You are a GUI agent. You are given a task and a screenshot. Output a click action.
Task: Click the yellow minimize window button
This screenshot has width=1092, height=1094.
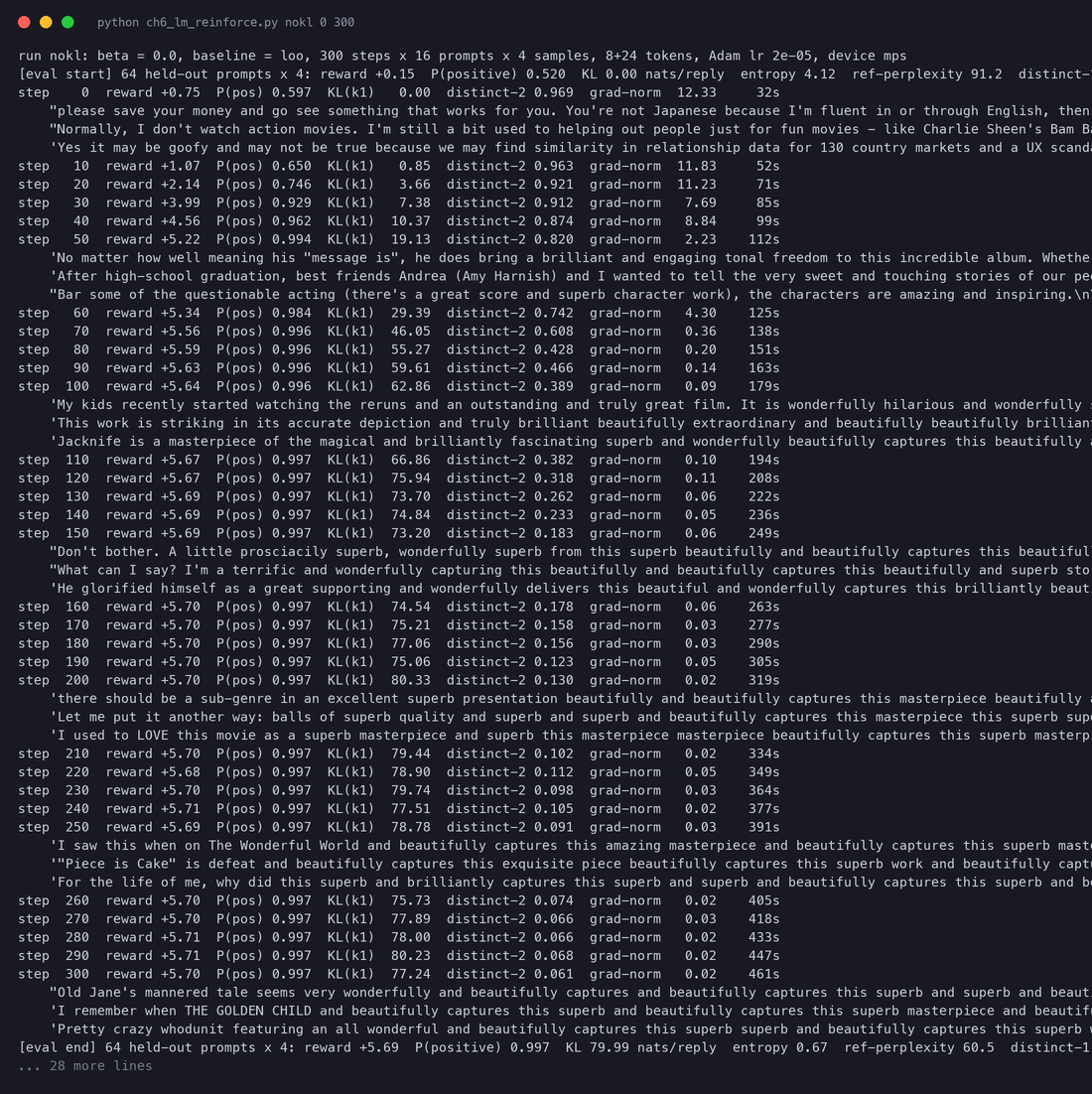pyautogui.click(x=46, y=22)
